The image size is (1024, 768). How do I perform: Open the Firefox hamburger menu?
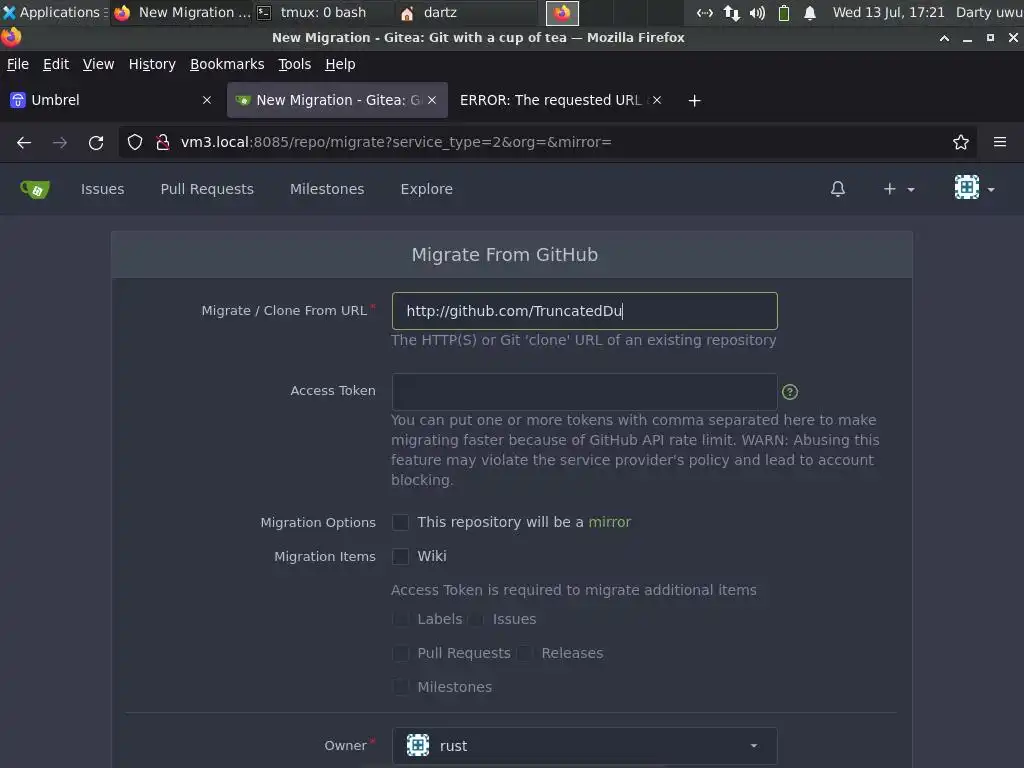(1000, 142)
